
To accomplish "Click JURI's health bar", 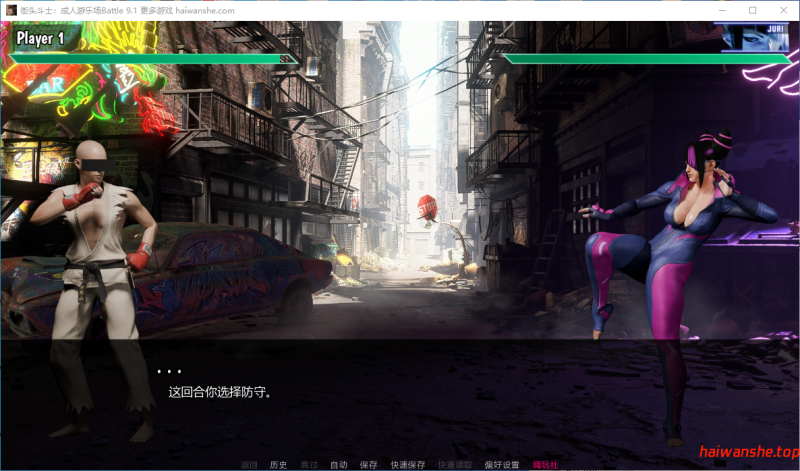I will (x=647, y=59).
